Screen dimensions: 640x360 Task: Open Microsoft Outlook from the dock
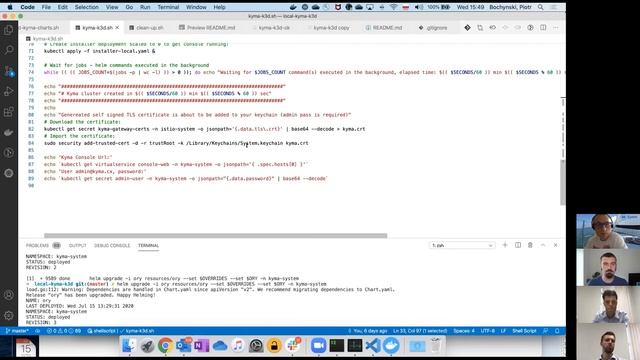(x=183, y=346)
